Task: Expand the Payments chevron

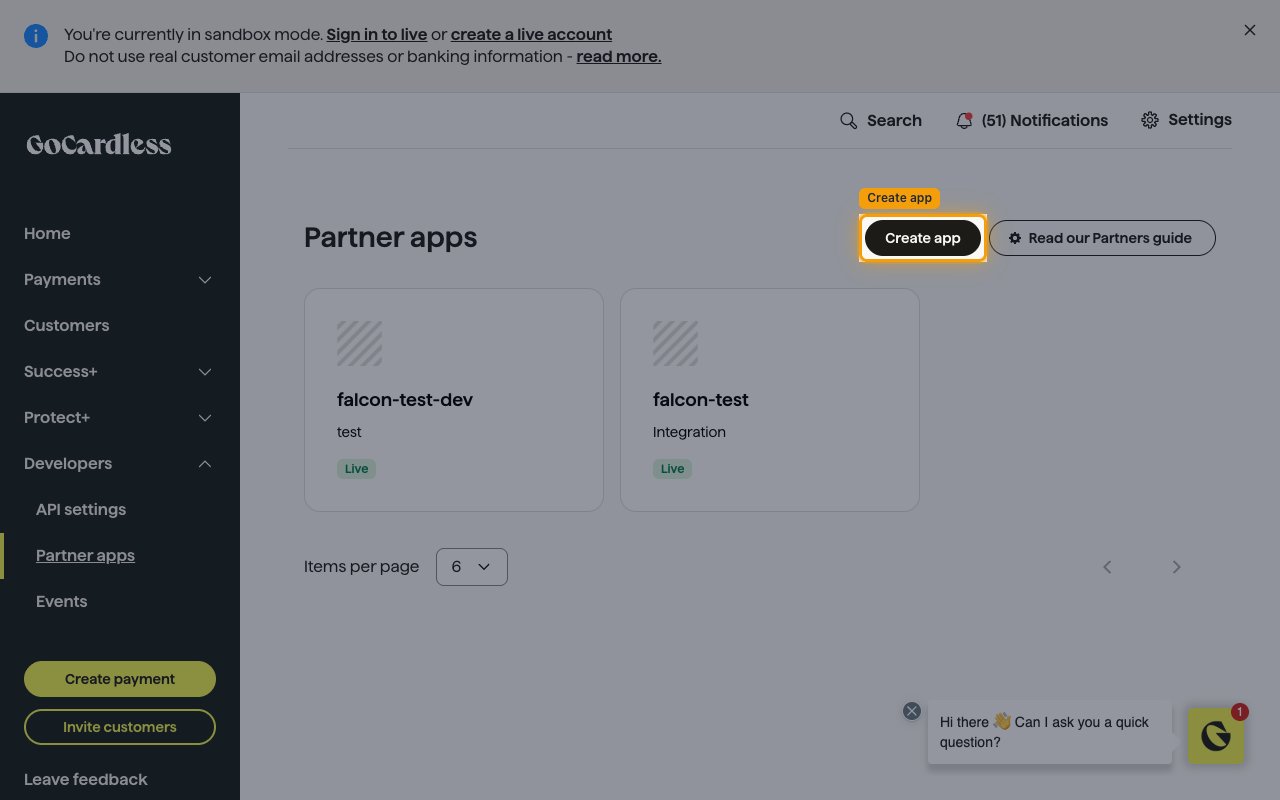Action: (x=205, y=280)
